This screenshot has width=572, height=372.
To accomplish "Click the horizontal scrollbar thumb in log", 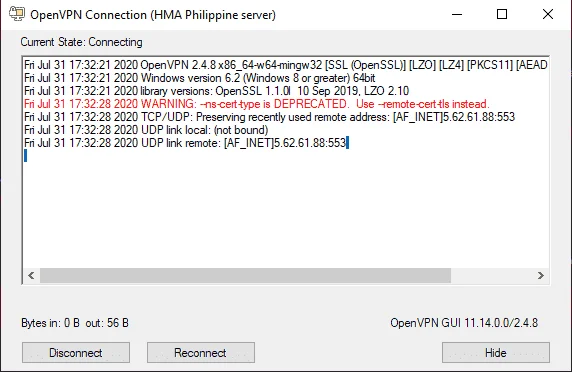I will [246, 275].
